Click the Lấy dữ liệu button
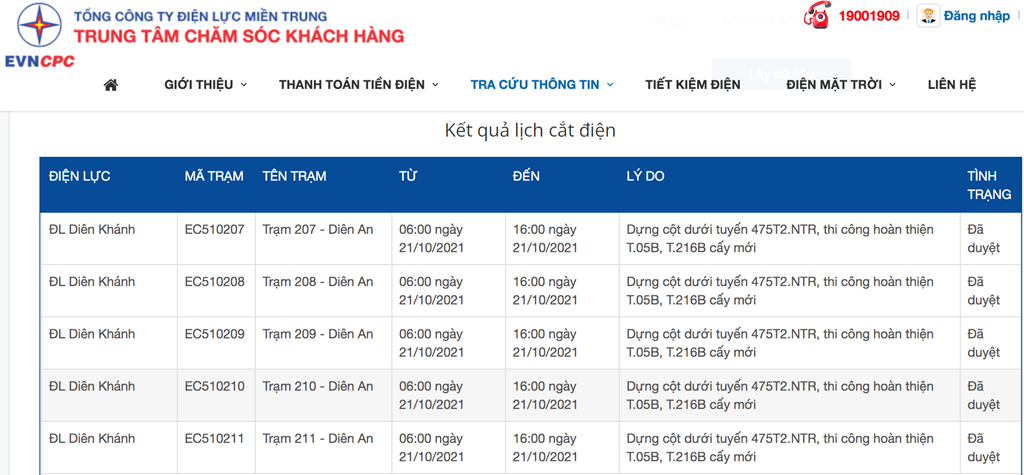Image resolution: width=1024 pixels, height=475 pixels. [x=781, y=74]
